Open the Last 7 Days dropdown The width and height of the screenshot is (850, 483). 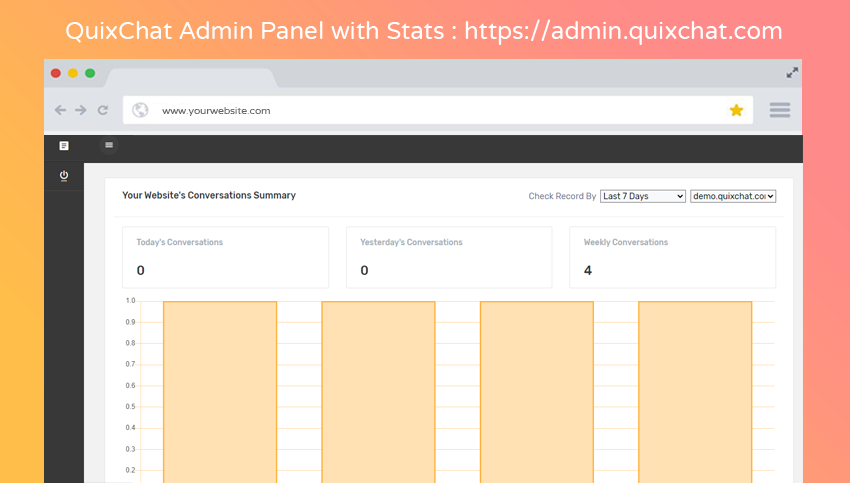click(642, 196)
